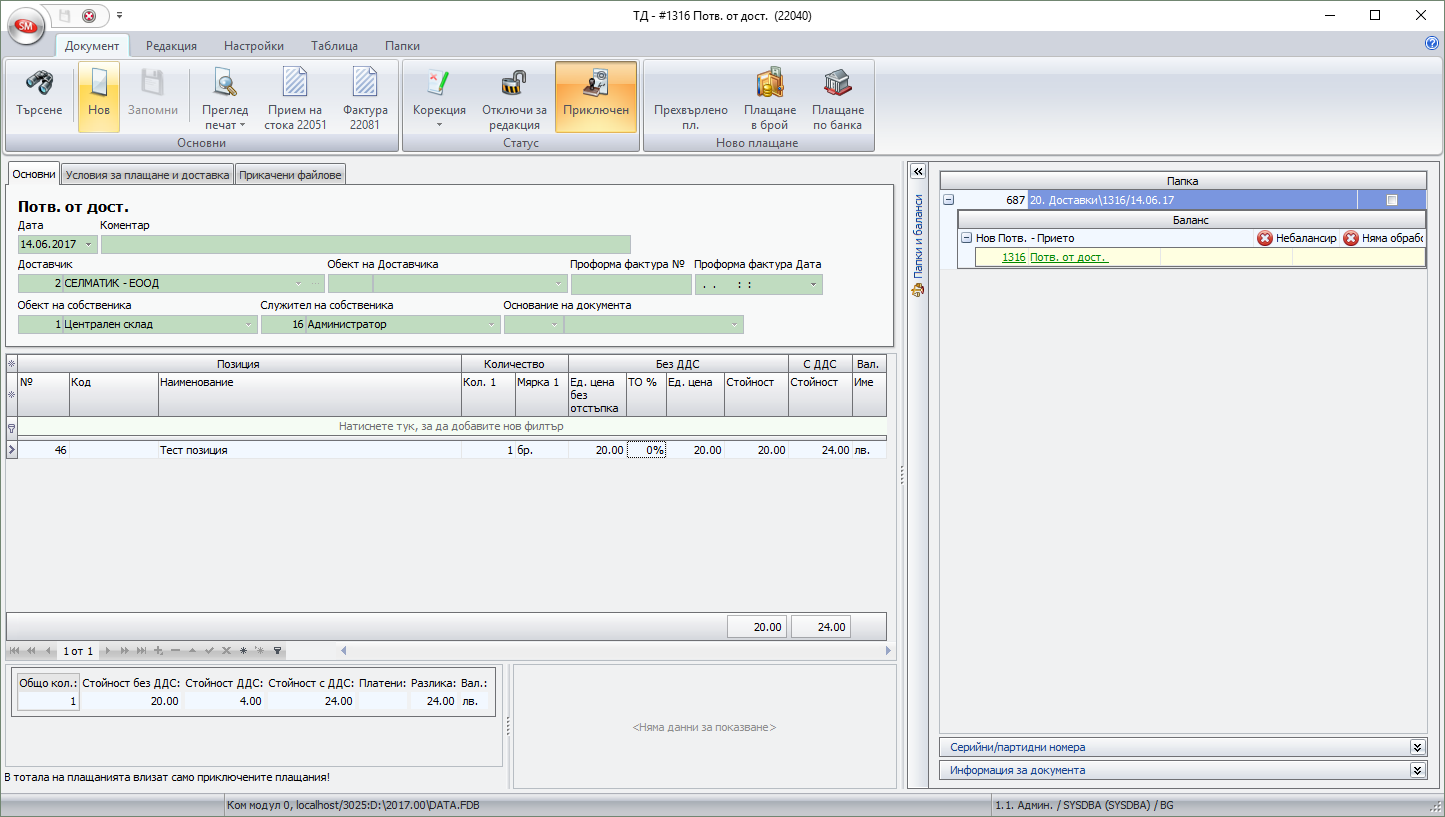Switch to the Документ ribbon tab
1445x817 pixels.
92,45
